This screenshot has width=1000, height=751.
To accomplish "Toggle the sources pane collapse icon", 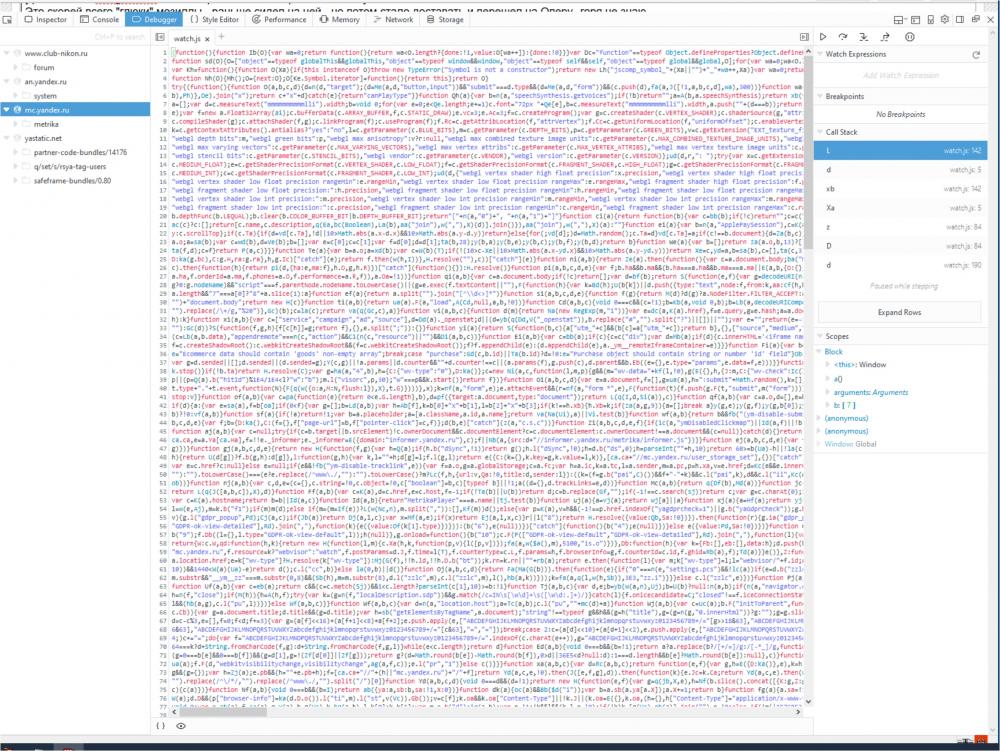I will point(160,38).
